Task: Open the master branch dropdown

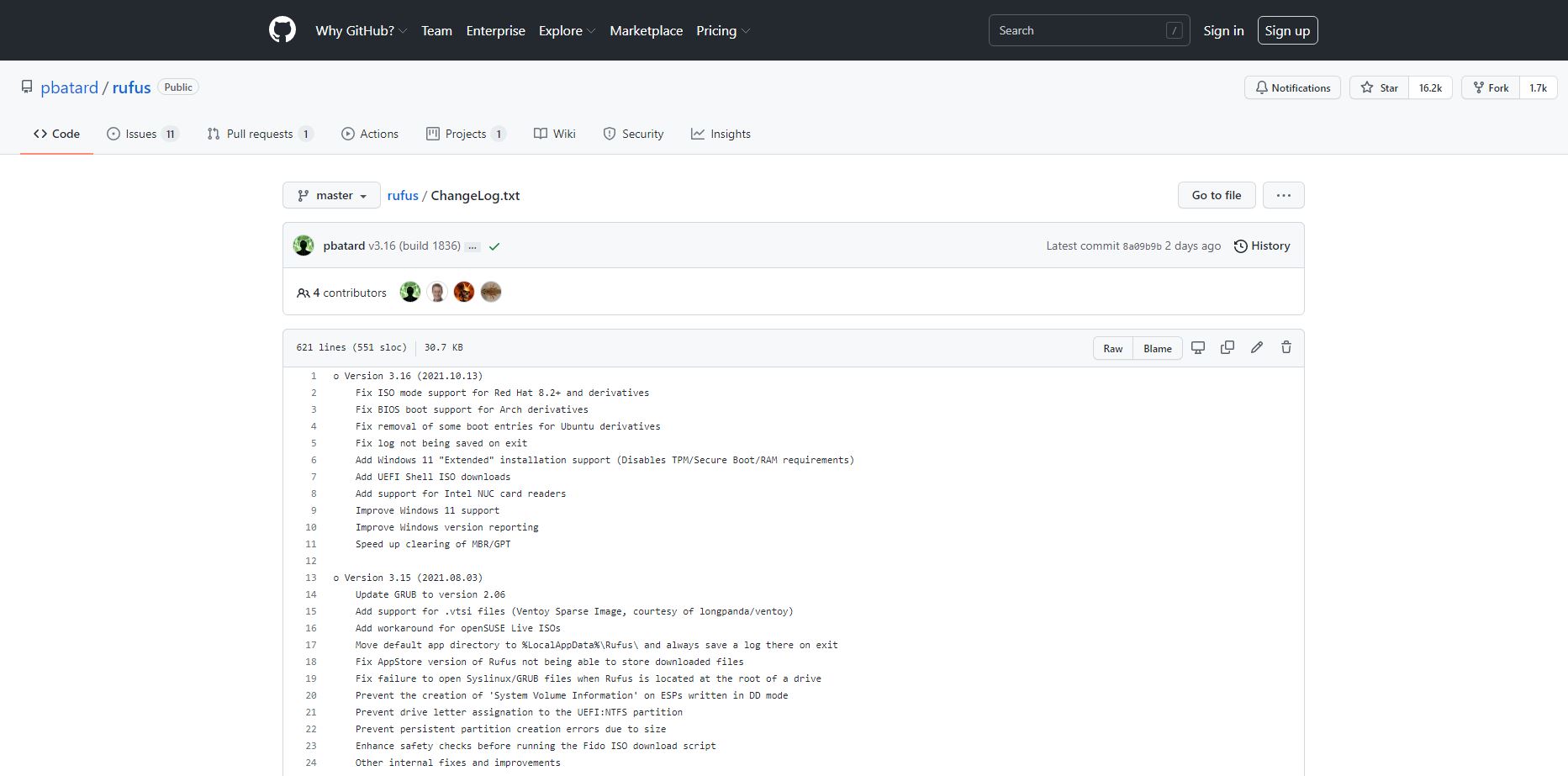Action: tap(332, 195)
